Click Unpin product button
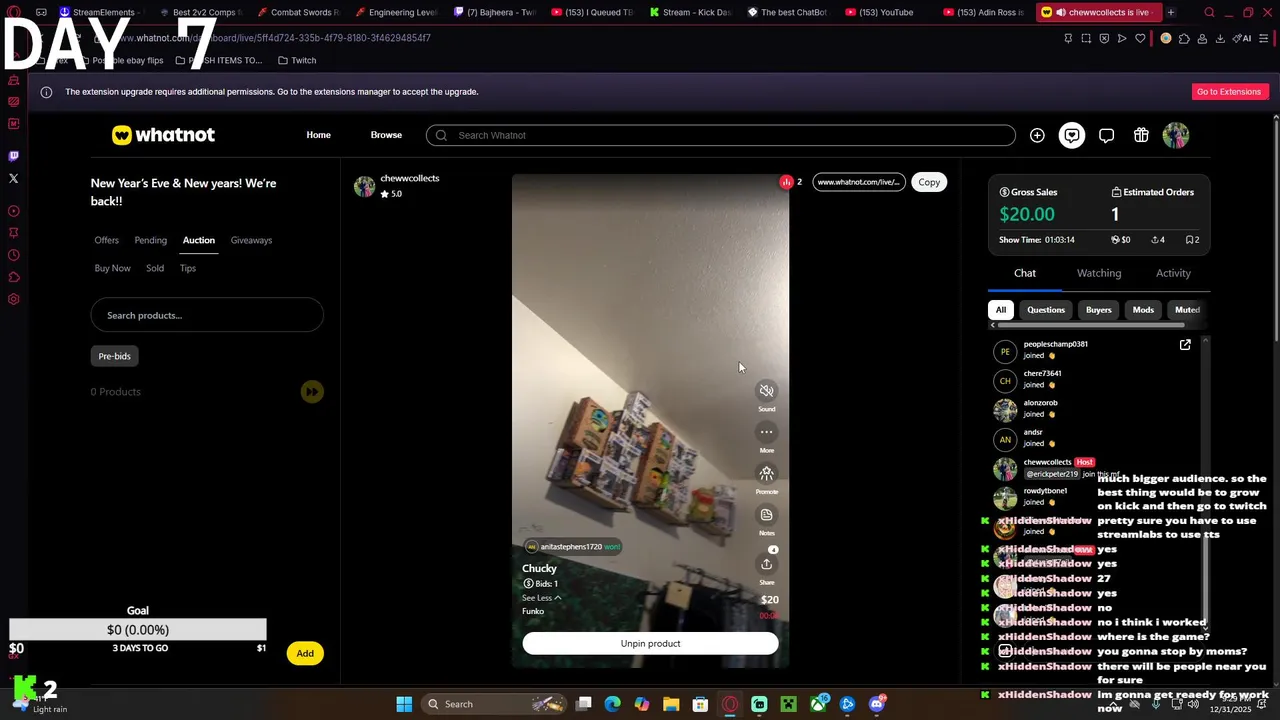 [650, 643]
